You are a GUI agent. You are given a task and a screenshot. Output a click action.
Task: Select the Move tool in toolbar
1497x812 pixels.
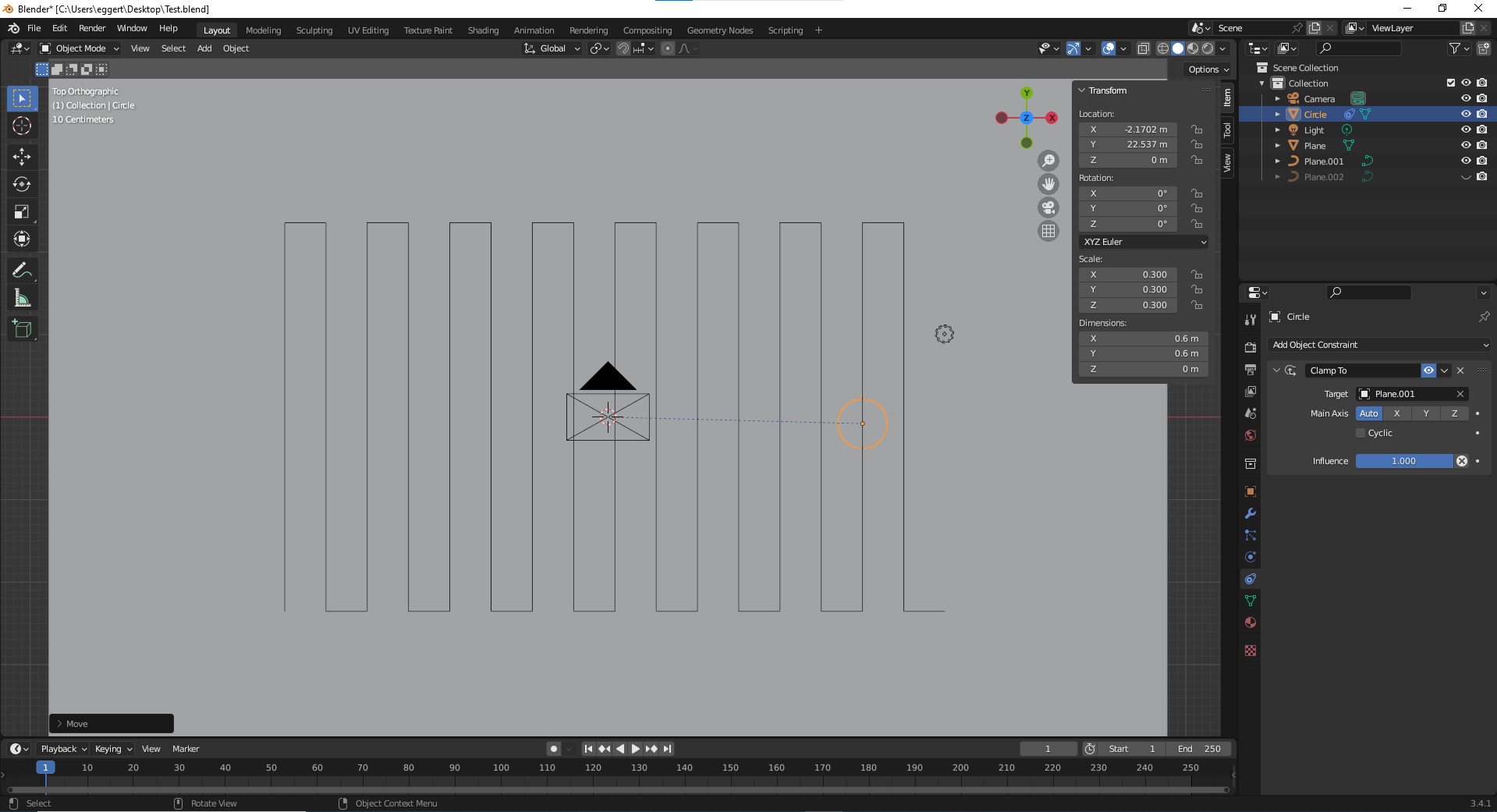[22, 157]
